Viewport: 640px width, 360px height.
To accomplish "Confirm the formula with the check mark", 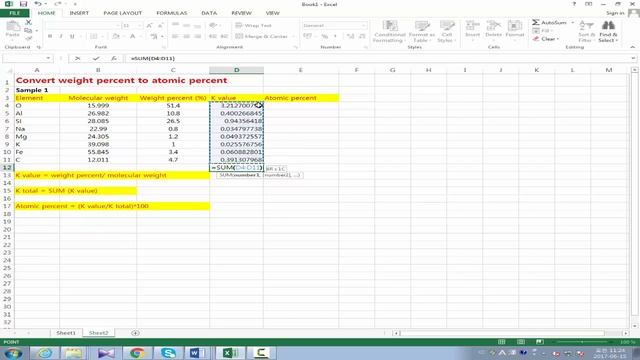I will 96,58.
